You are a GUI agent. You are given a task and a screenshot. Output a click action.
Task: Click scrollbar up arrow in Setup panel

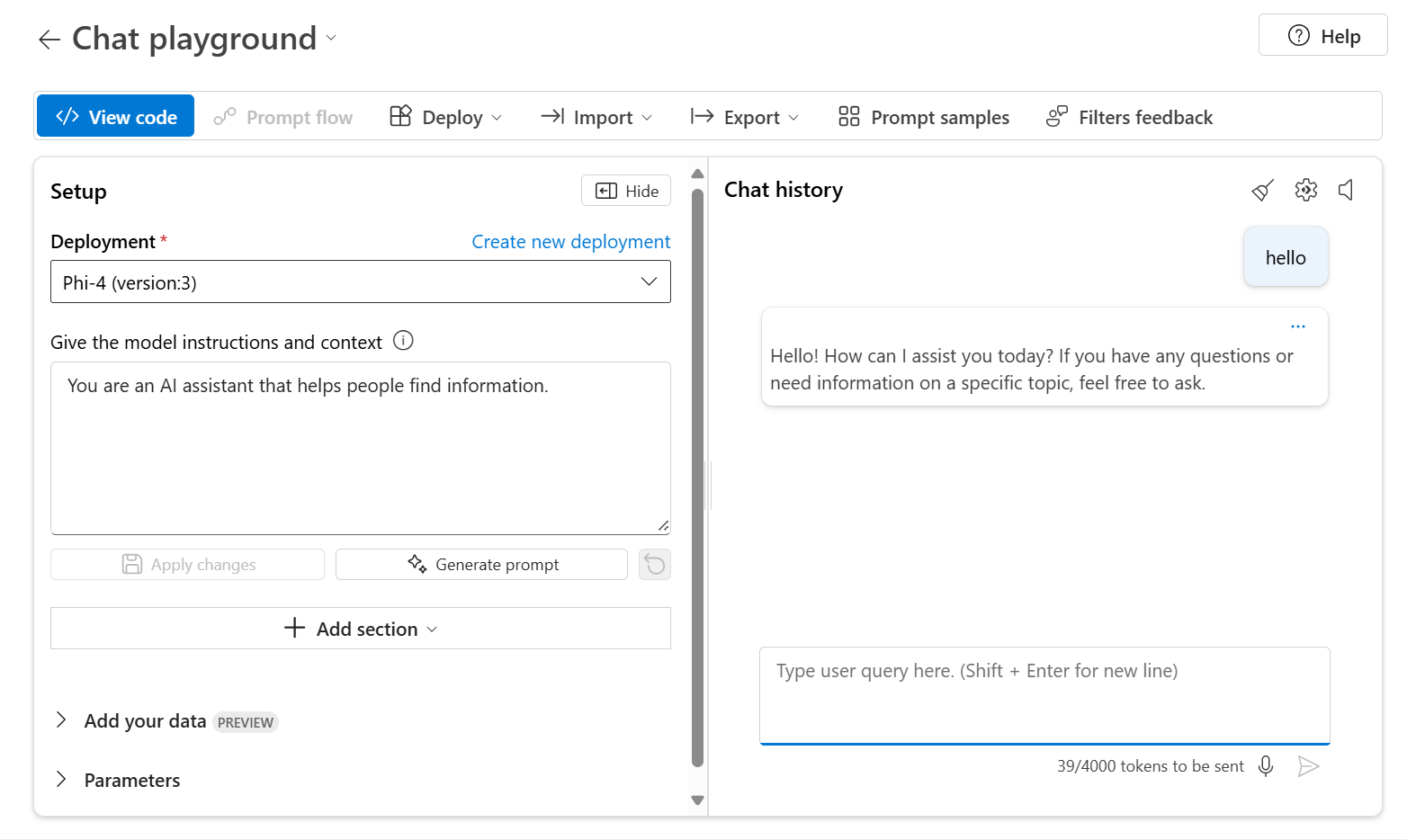coord(697,174)
